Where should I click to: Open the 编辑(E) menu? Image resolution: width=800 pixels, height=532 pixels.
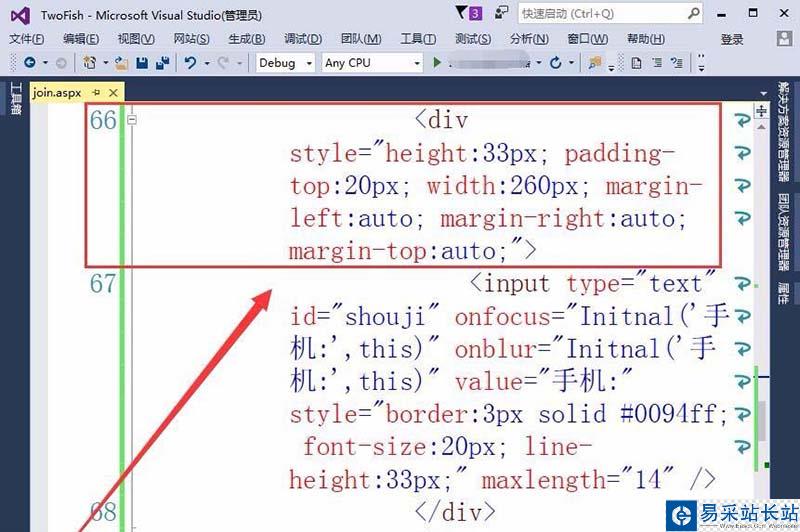coord(81,39)
